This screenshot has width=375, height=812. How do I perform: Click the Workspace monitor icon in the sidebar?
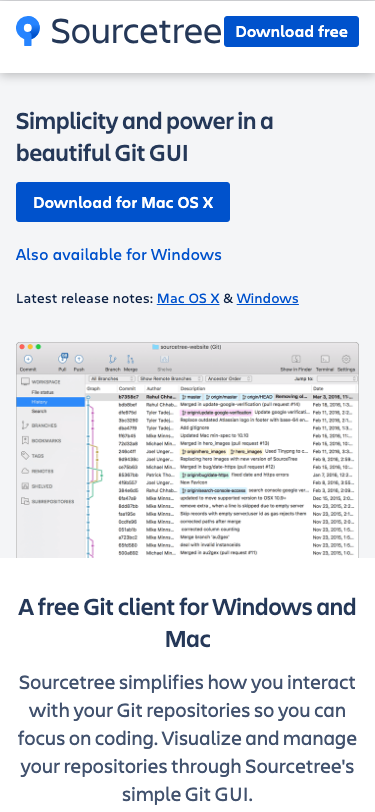point(25,382)
